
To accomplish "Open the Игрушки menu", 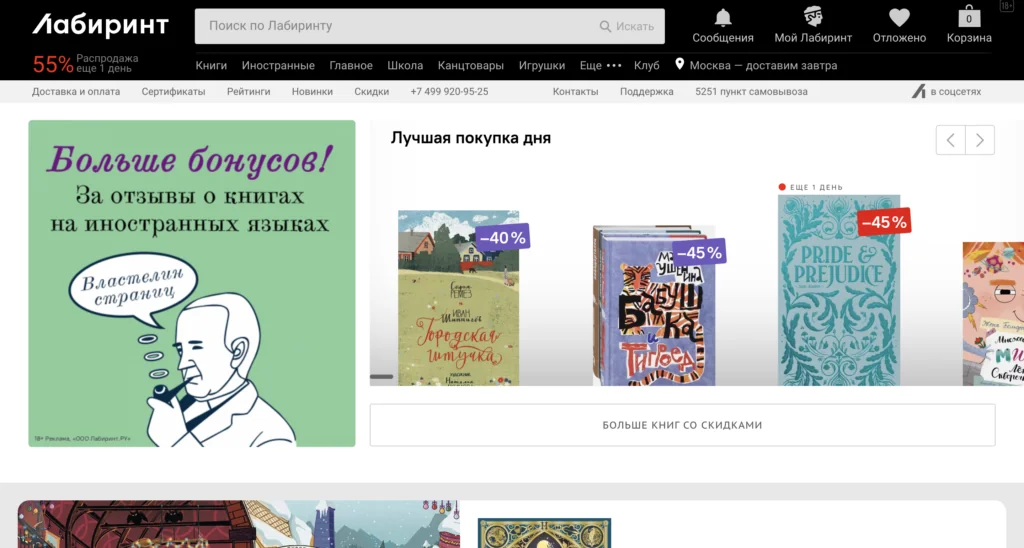I will click(x=541, y=65).
